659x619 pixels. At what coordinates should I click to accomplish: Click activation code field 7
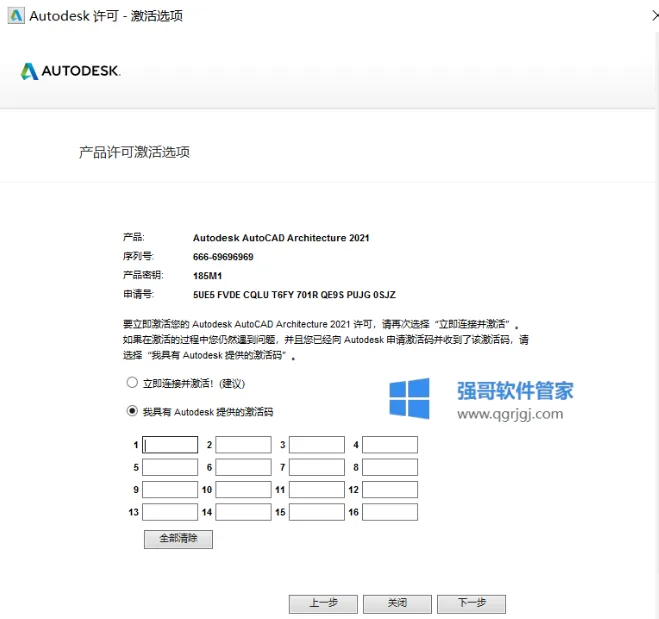317,467
